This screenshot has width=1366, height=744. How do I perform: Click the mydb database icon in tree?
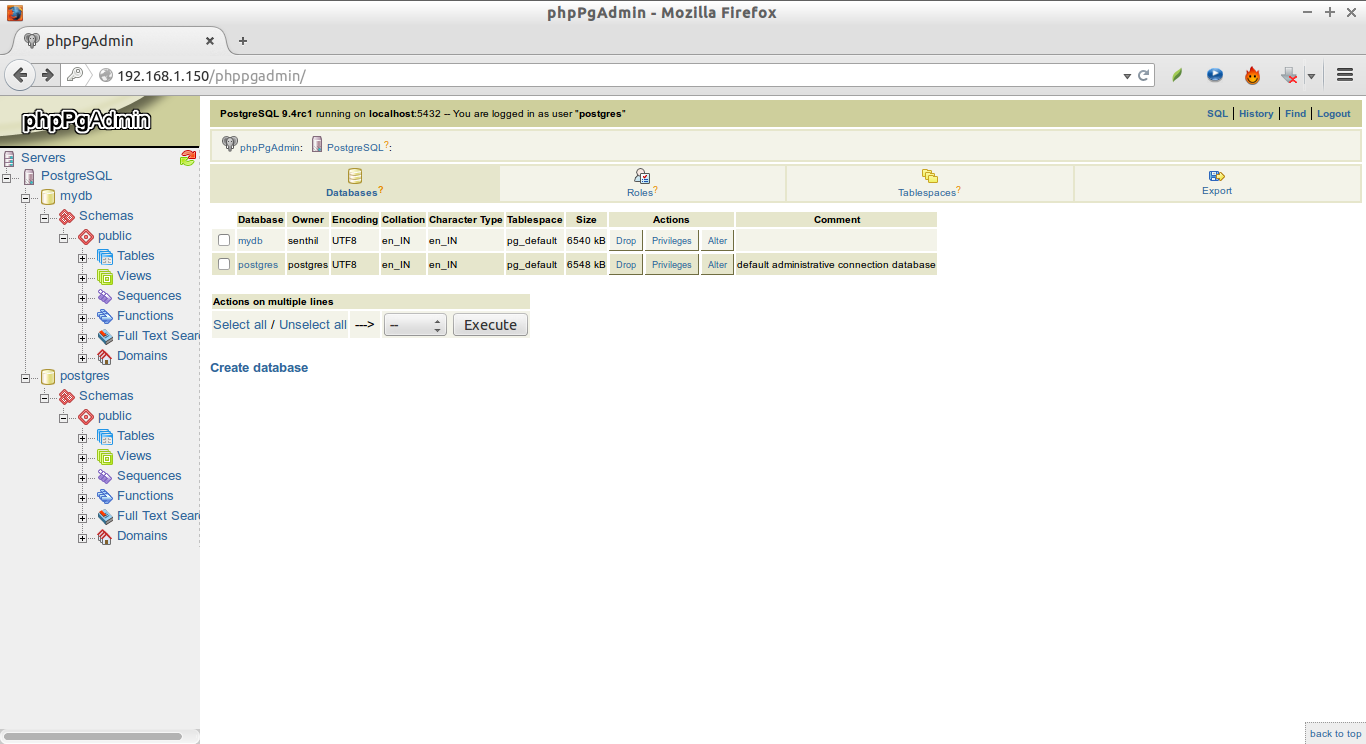tap(48, 196)
